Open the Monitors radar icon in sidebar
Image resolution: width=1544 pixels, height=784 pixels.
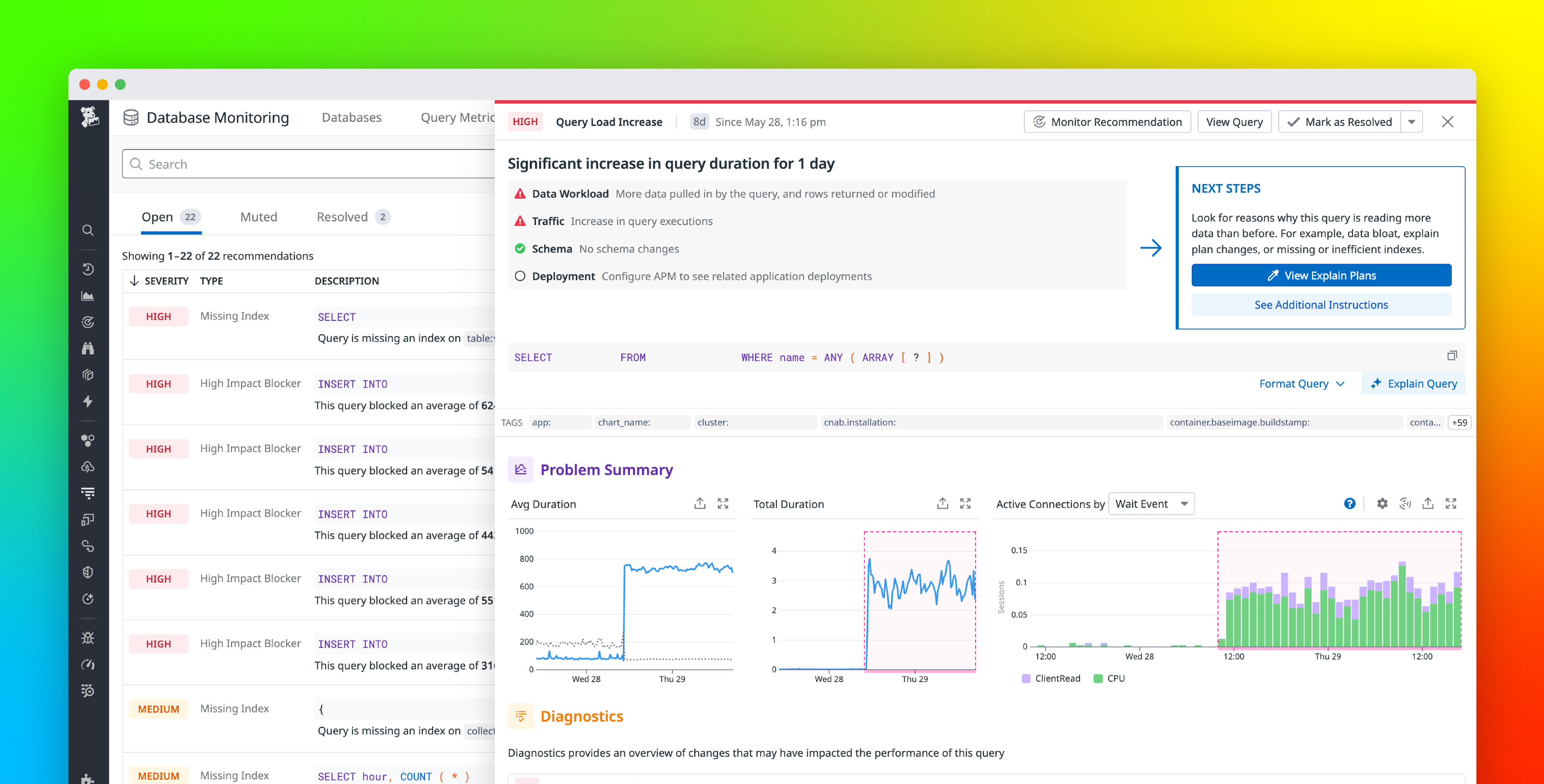click(x=88, y=322)
